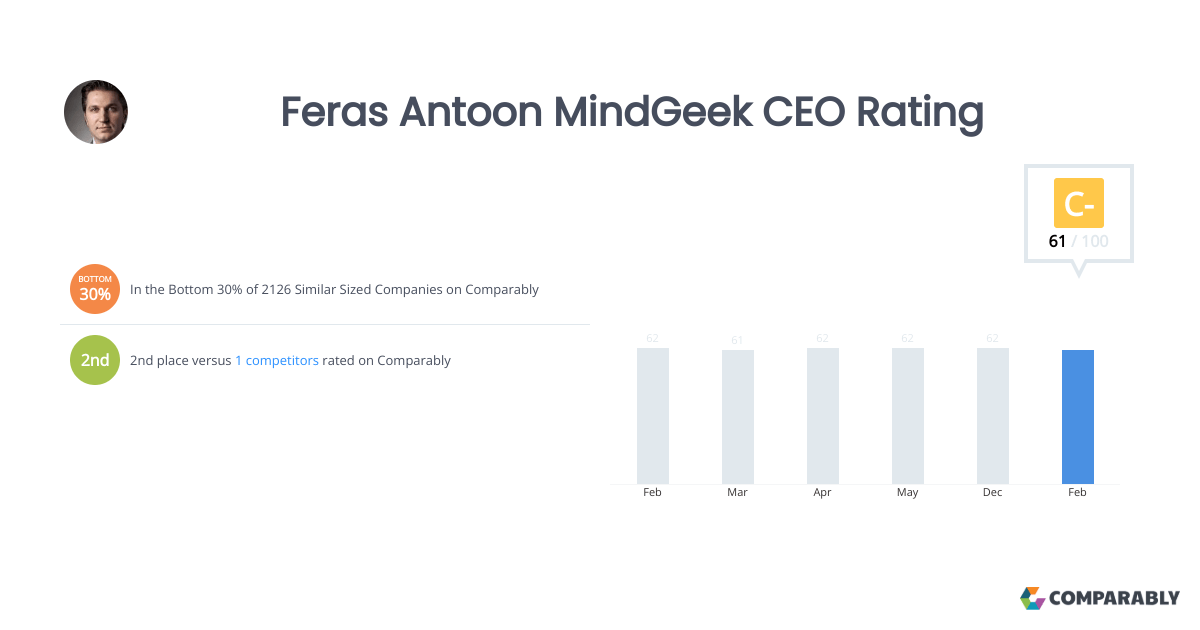Open the '1 competitors' link
Screen dimensions: 1200x630
coord(277,360)
